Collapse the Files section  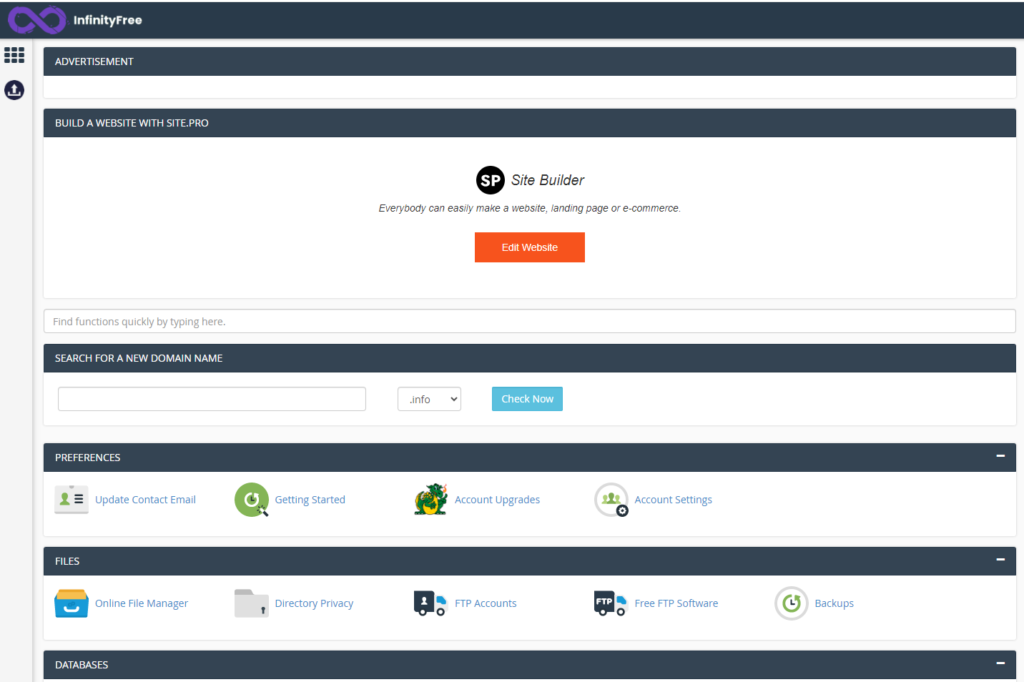tap(1000, 560)
